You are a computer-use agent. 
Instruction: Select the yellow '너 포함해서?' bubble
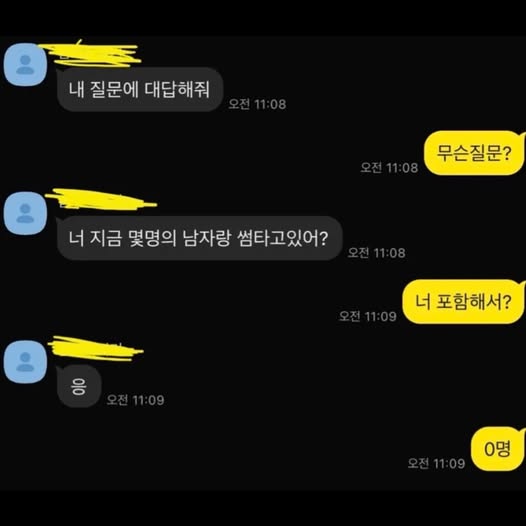[464, 302]
